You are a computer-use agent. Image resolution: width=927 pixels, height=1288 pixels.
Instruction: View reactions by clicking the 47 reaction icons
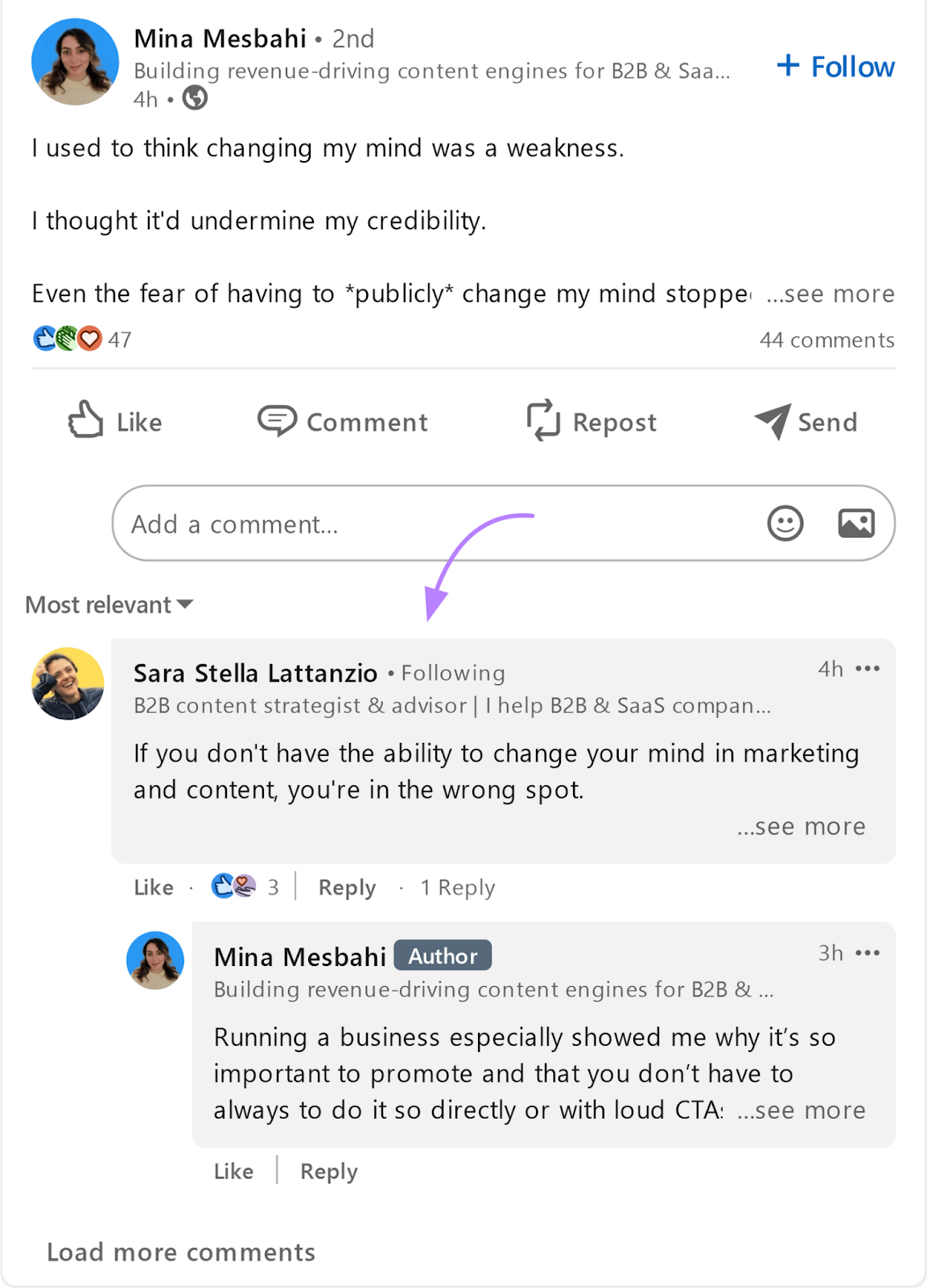point(68,338)
